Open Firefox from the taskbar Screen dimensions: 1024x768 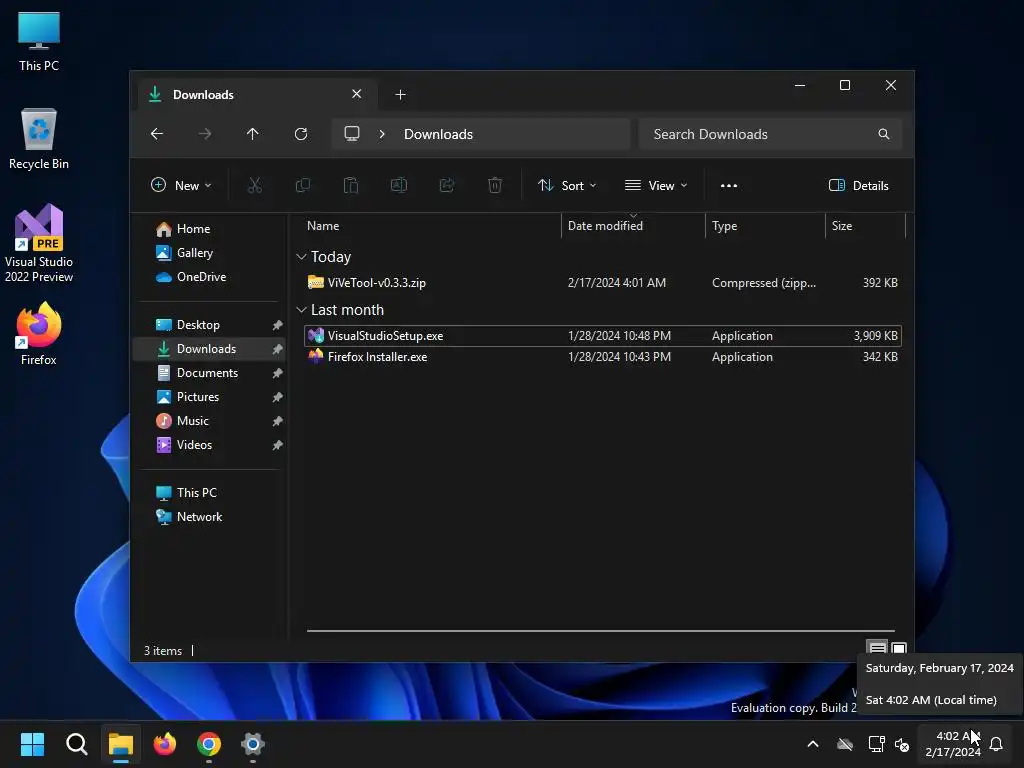[165, 744]
